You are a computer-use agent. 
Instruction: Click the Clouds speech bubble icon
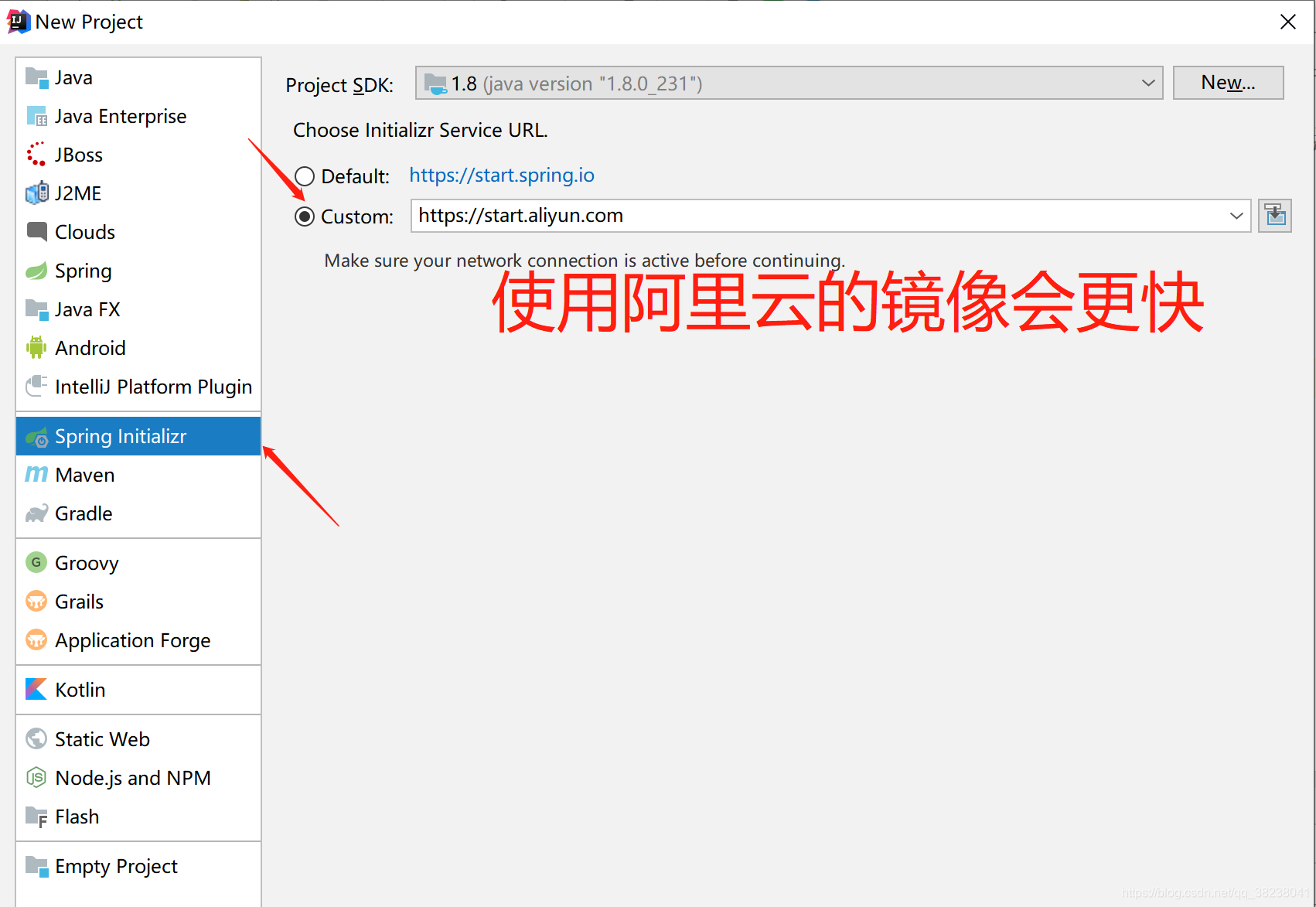[36, 231]
